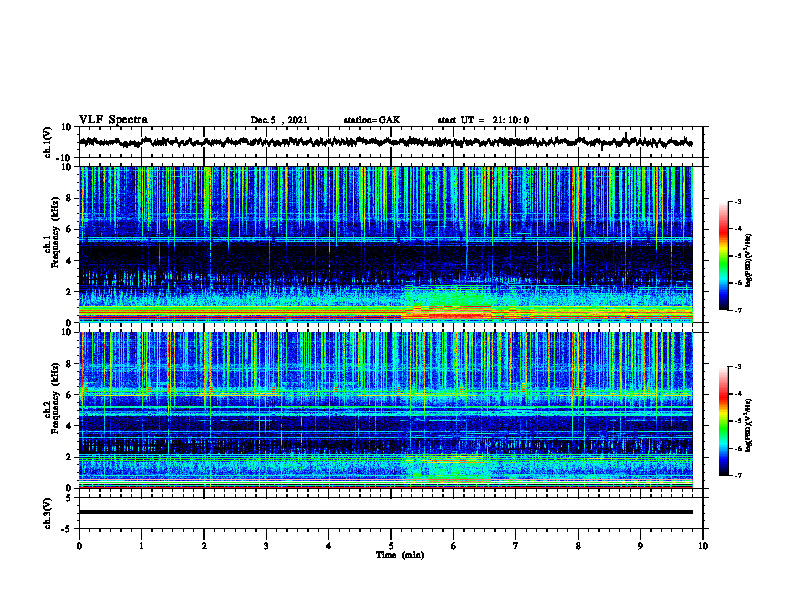This screenshot has width=792, height=612.
Task: Click the ch.2 color bar 'log(PSD)' unit label
Action: (749, 425)
